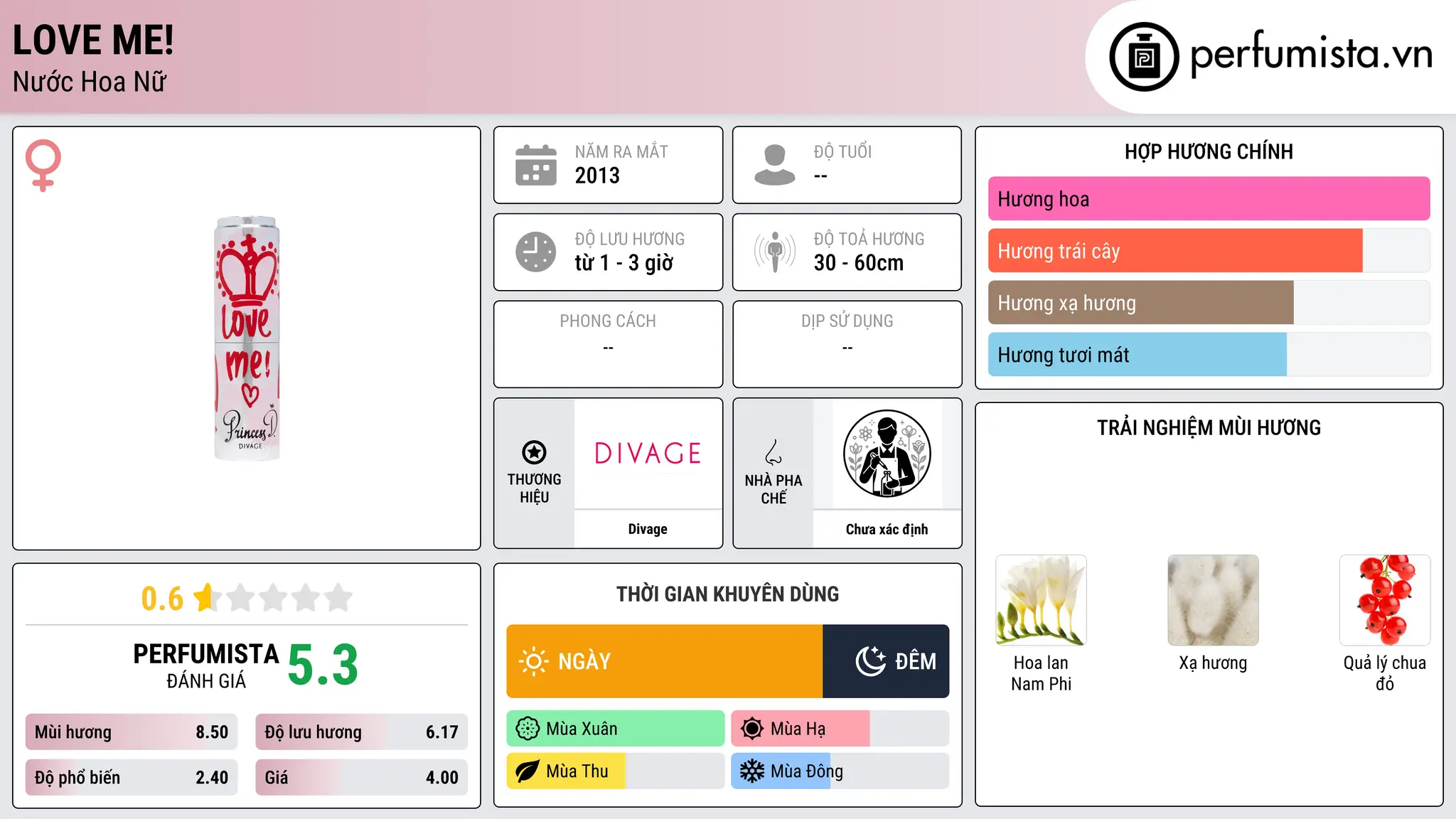1456x819 pixels.
Task: Click the Hợp Hương Chính heading
Action: [1209, 151]
